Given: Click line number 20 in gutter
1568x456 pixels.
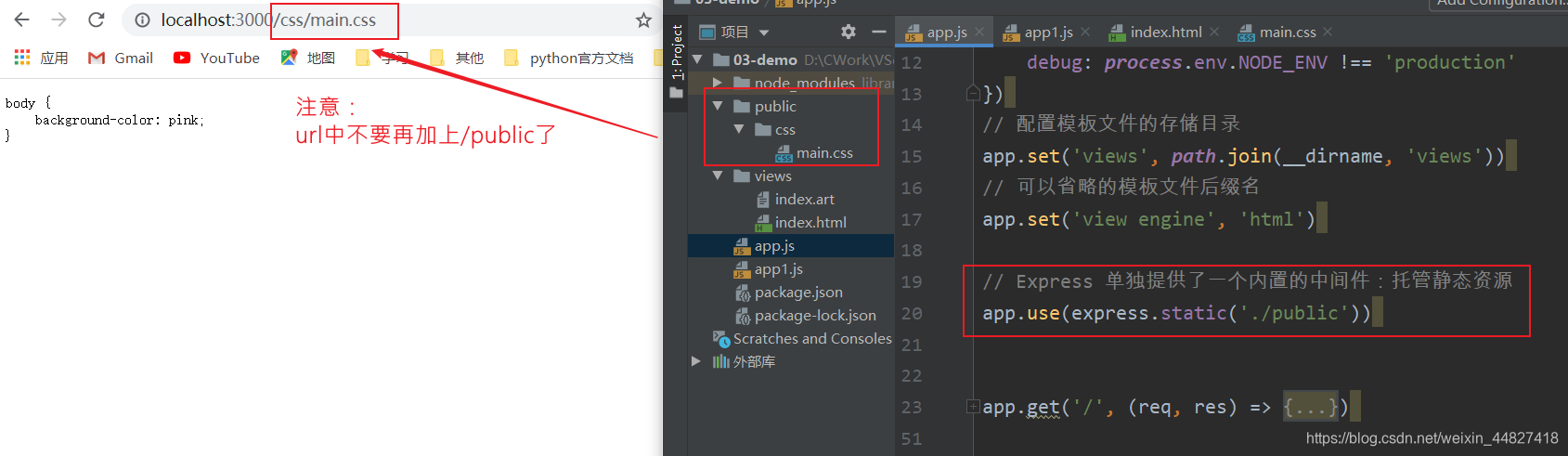Looking at the screenshot, I should click(x=912, y=314).
